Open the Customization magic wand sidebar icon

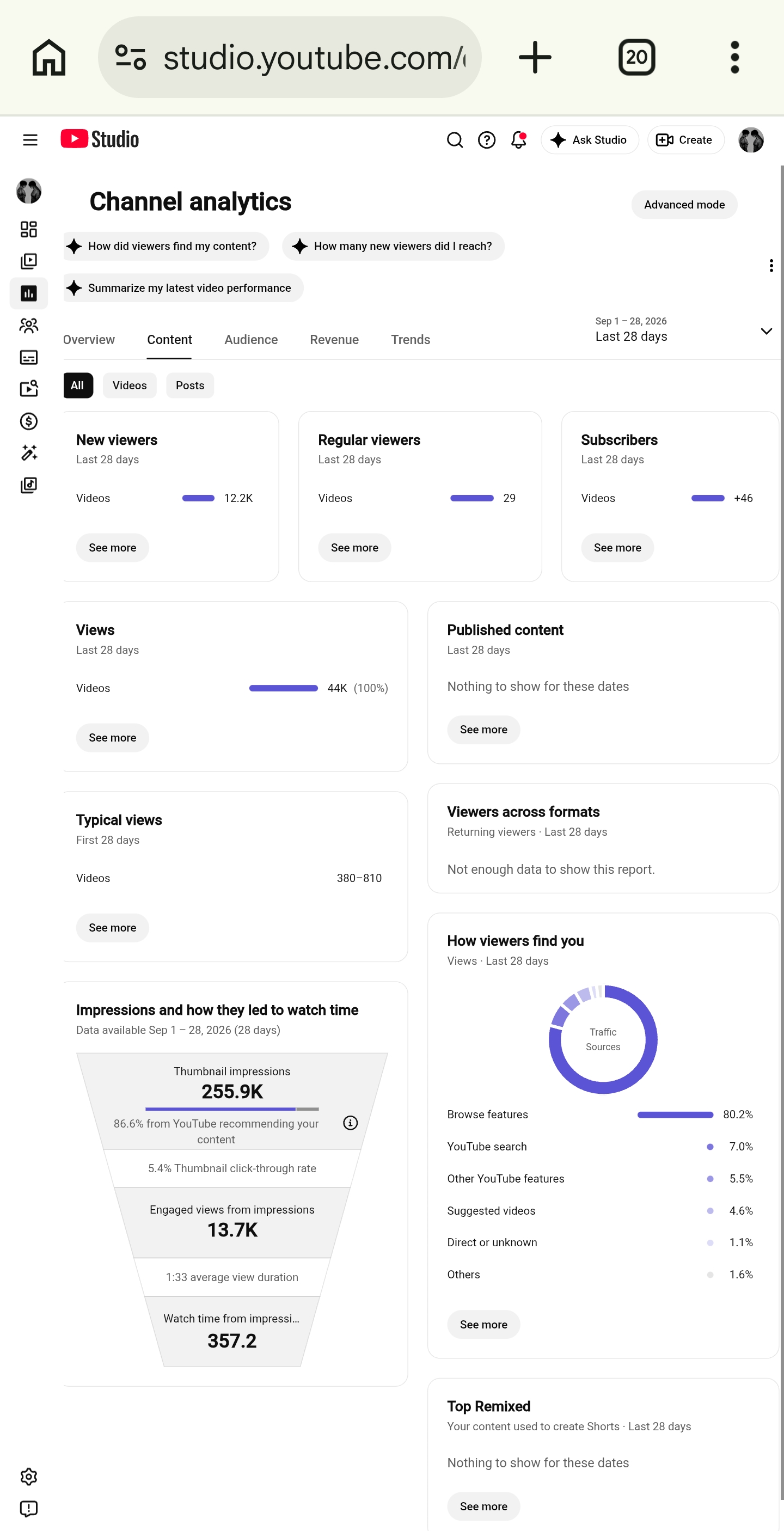(28, 453)
